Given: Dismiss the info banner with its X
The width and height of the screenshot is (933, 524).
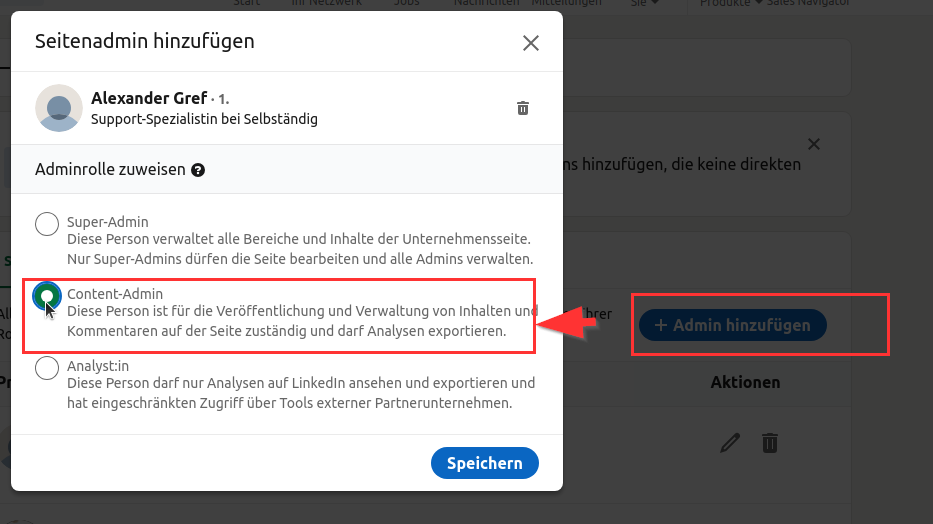Looking at the screenshot, I should pos(814,144).
